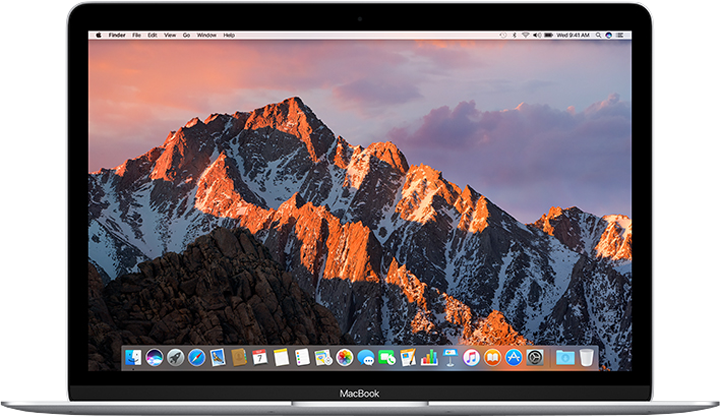Open Photos pinwheel icon
The width and height of the screenshot is (720, 416).
(344, 357)
